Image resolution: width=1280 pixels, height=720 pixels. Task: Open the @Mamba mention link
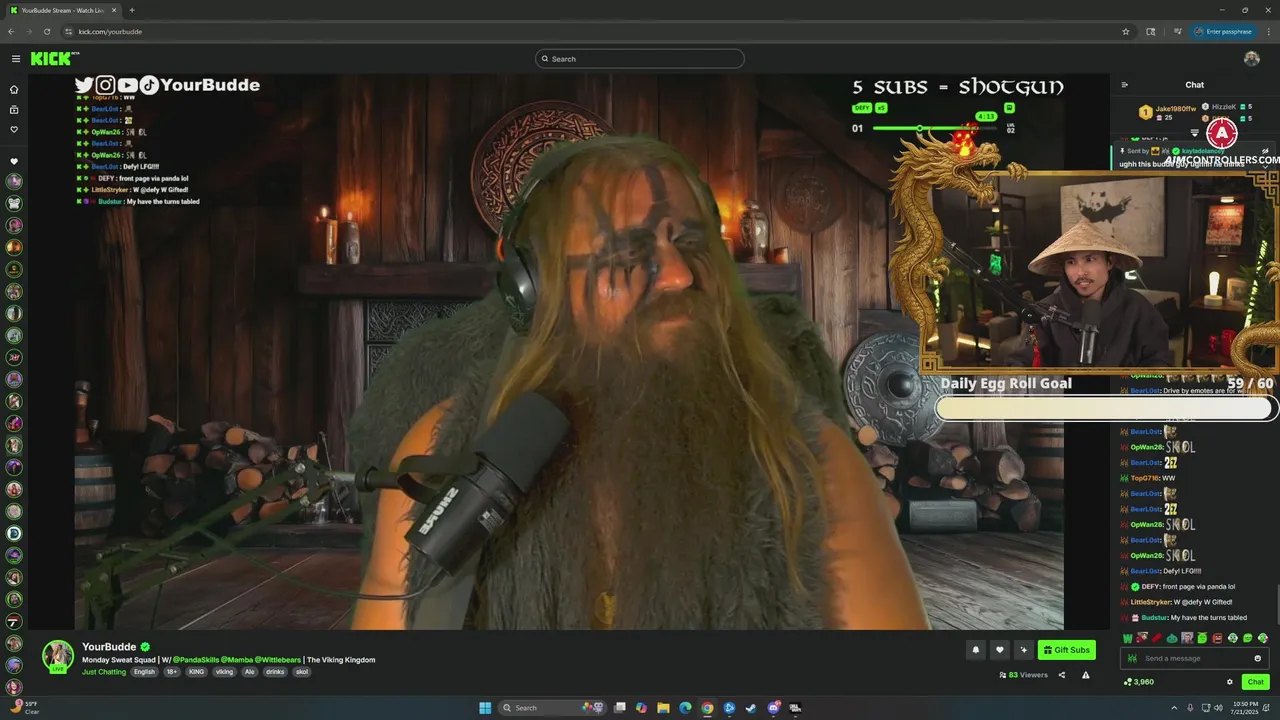(237, 660)
